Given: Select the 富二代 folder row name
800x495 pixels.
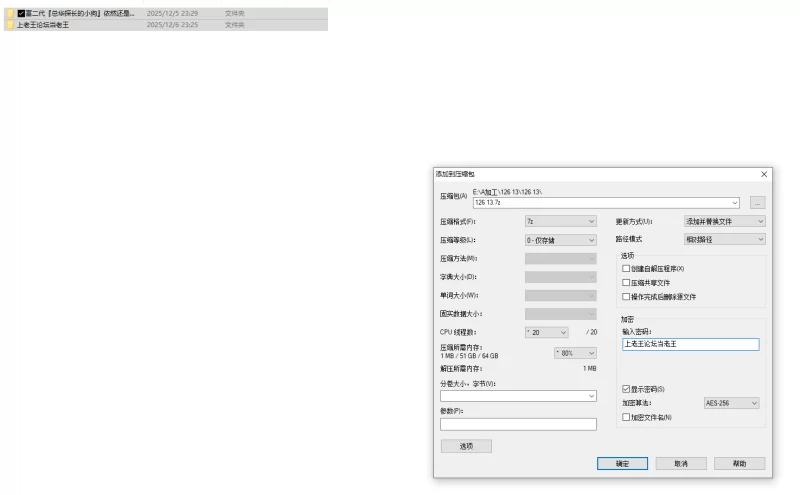Looking at the screenshot, I should coord(80,13).
